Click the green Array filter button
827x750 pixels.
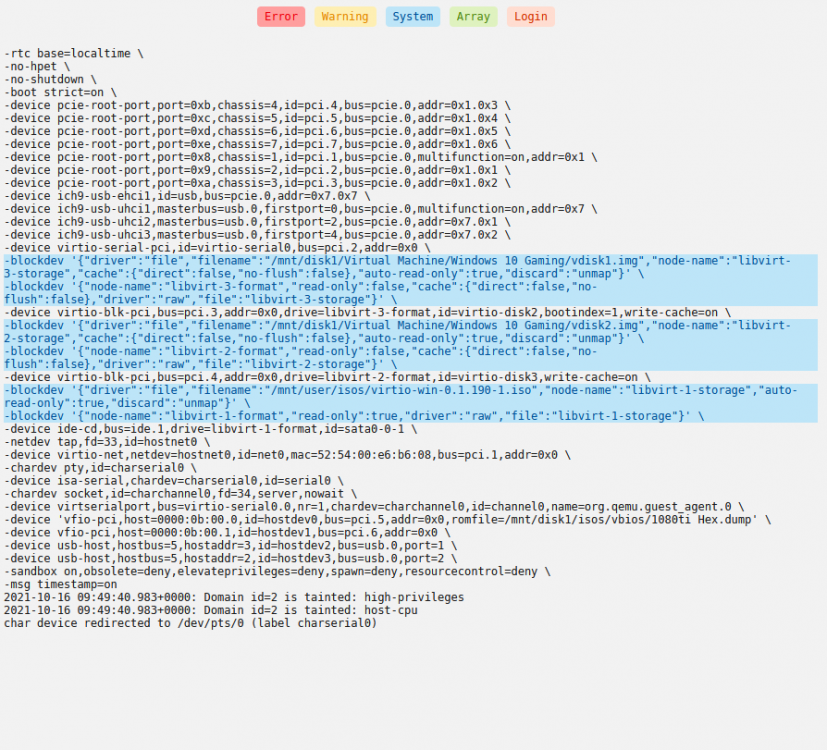tap(473, 17)
